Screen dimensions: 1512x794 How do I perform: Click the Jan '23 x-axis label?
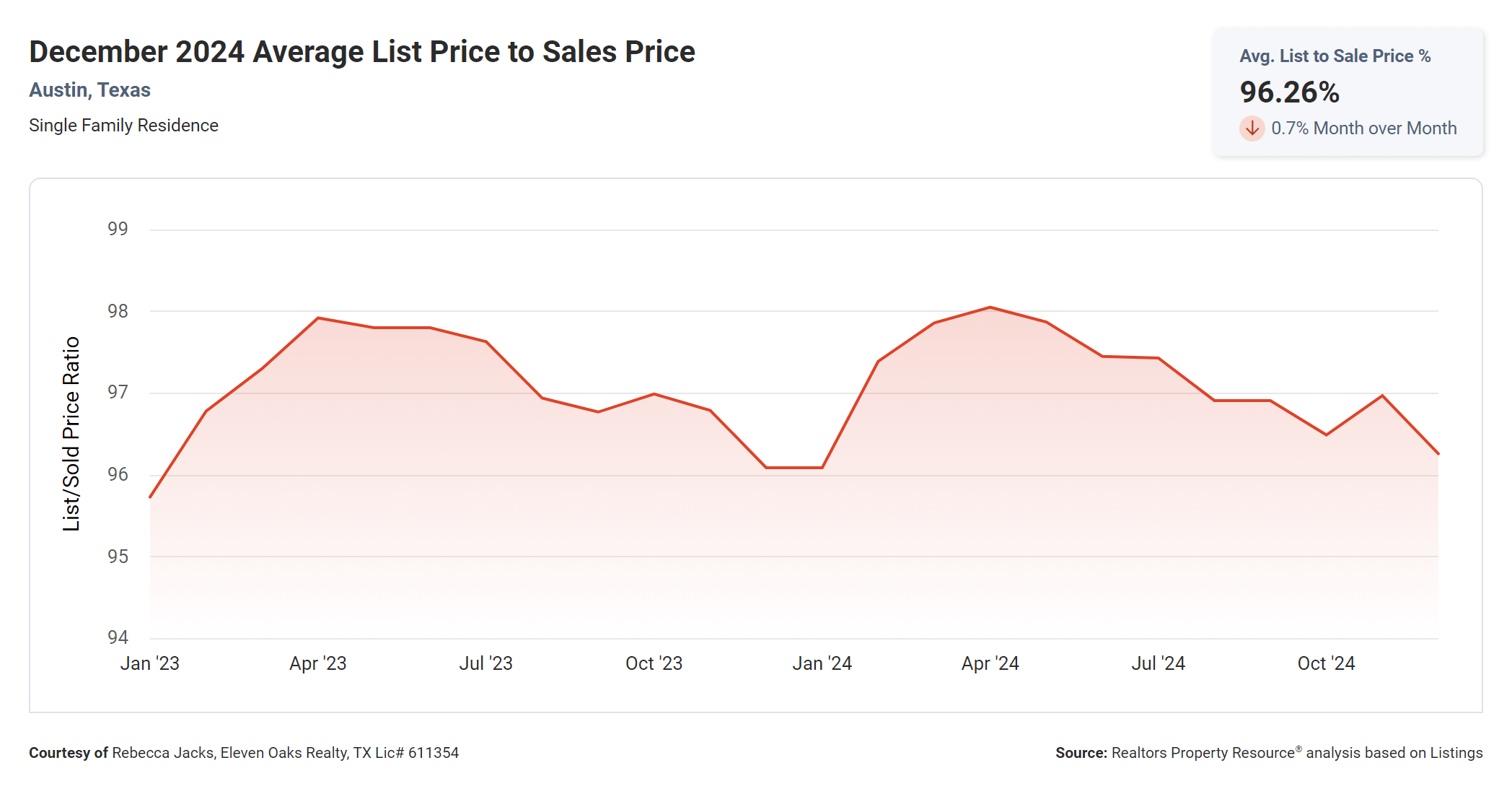149,663
